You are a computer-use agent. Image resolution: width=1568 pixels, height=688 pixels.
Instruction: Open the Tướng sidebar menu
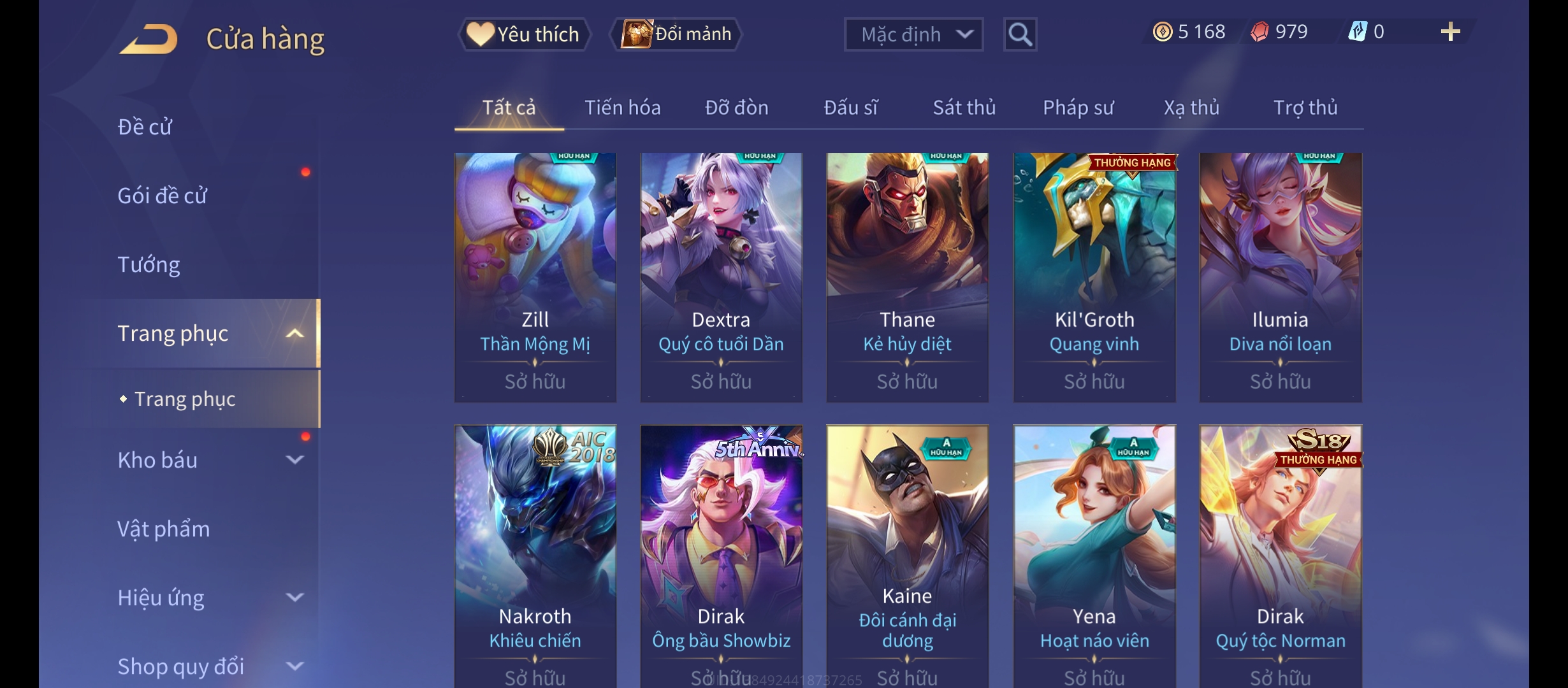[x=149, y=264]
